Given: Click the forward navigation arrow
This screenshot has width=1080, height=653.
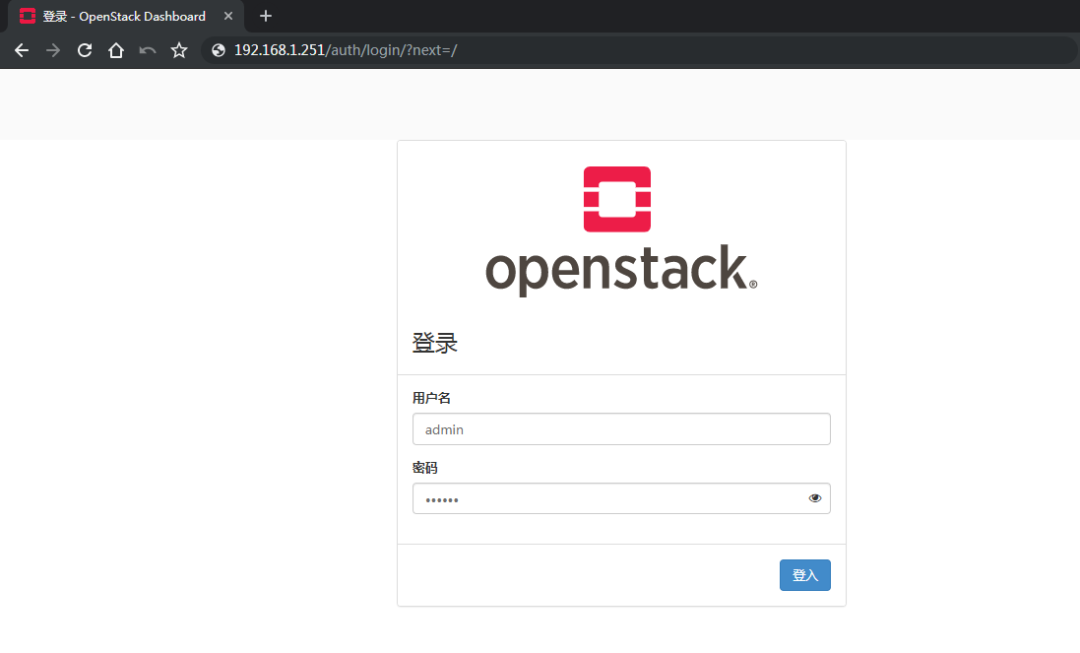Looking at the screenshot, I should tap(52, 49).
